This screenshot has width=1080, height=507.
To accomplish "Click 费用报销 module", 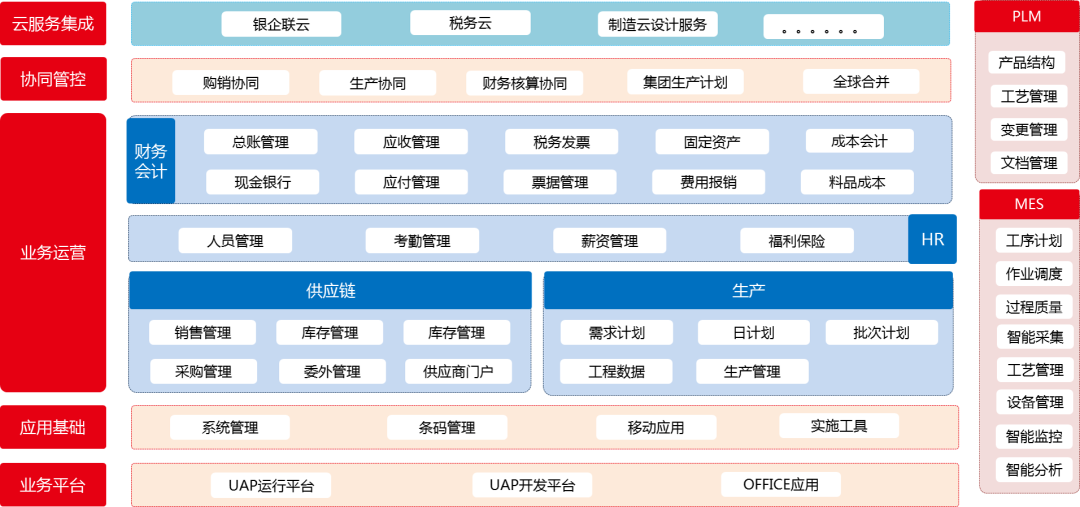I will [709, 183].
